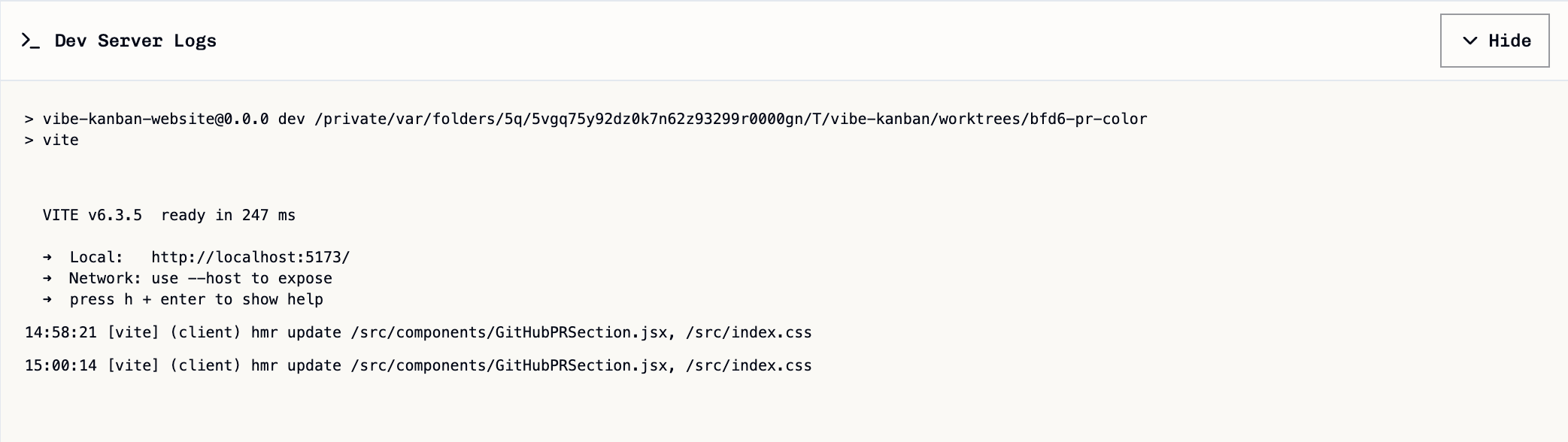1568x442 pixels.
Task: Click /src/index.css in the last hmr line
Action: [748, 365]
